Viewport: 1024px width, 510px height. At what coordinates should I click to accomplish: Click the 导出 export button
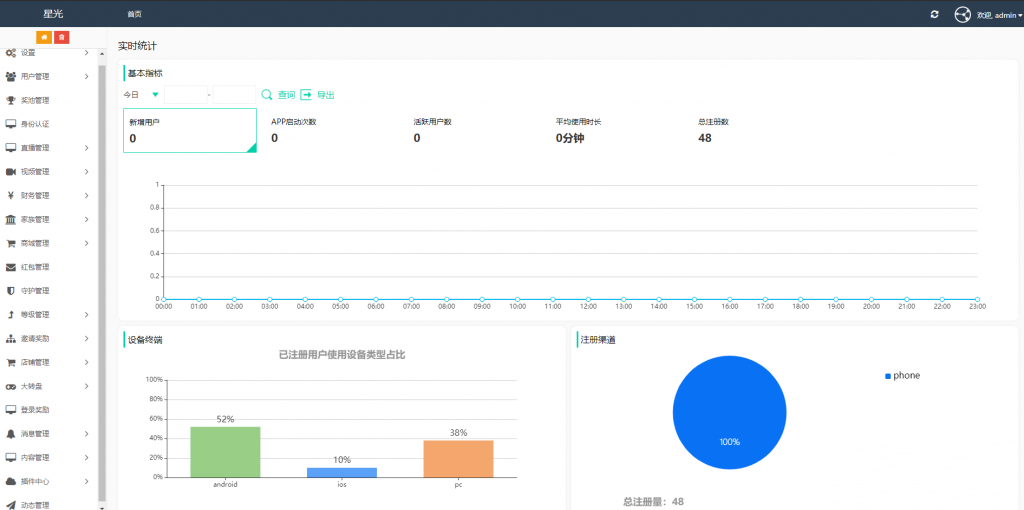coord(318,95)
